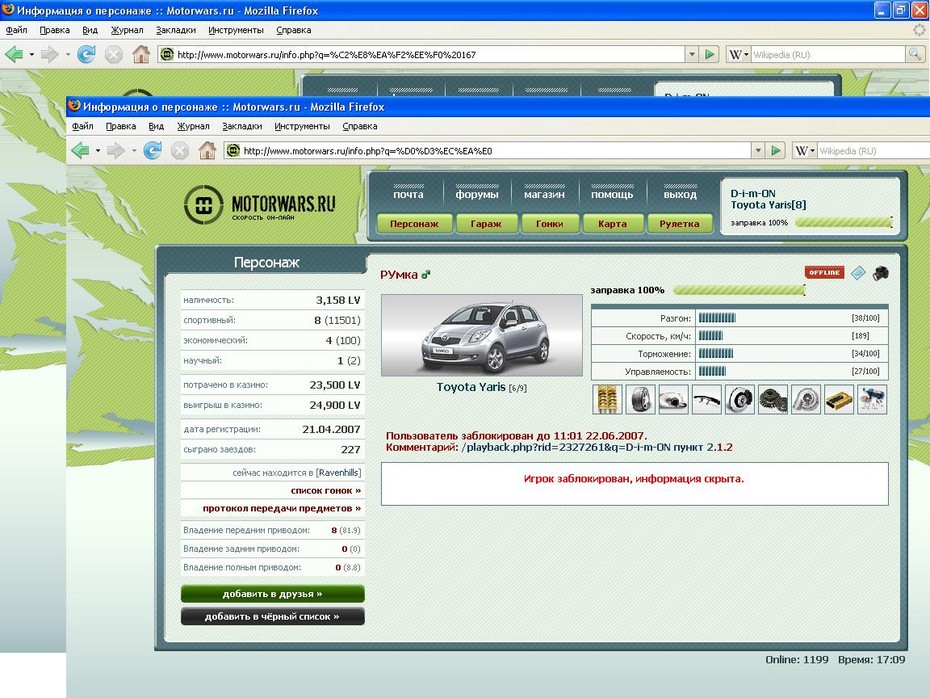Image resolution: width=930 pixels, height=698 pixels.
Task: Open the Wikipedia search engine dropdown in front window
Action: pyautogui.click(x=804, y=151)
